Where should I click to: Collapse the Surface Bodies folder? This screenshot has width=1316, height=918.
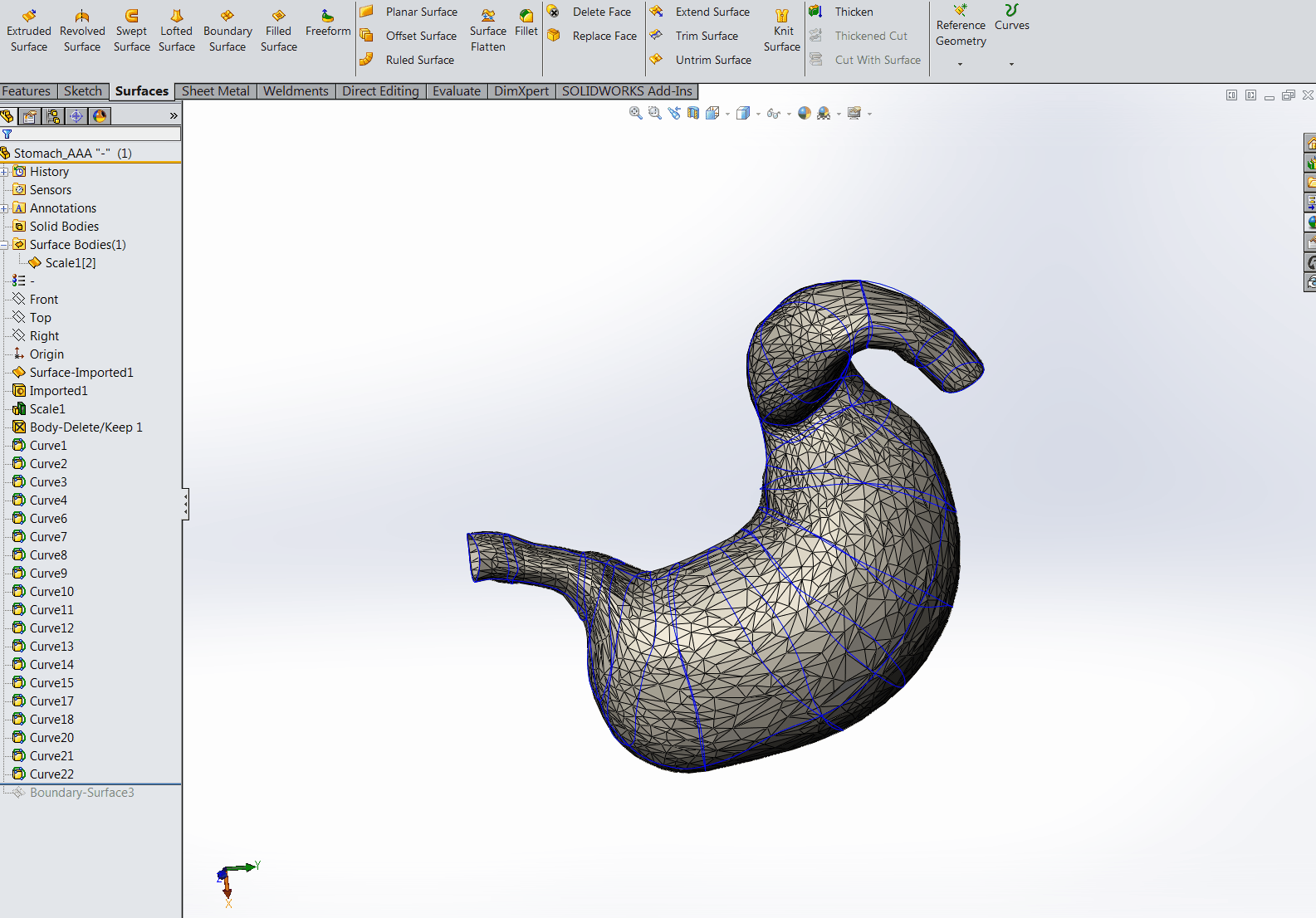click(x=4, y=245)
